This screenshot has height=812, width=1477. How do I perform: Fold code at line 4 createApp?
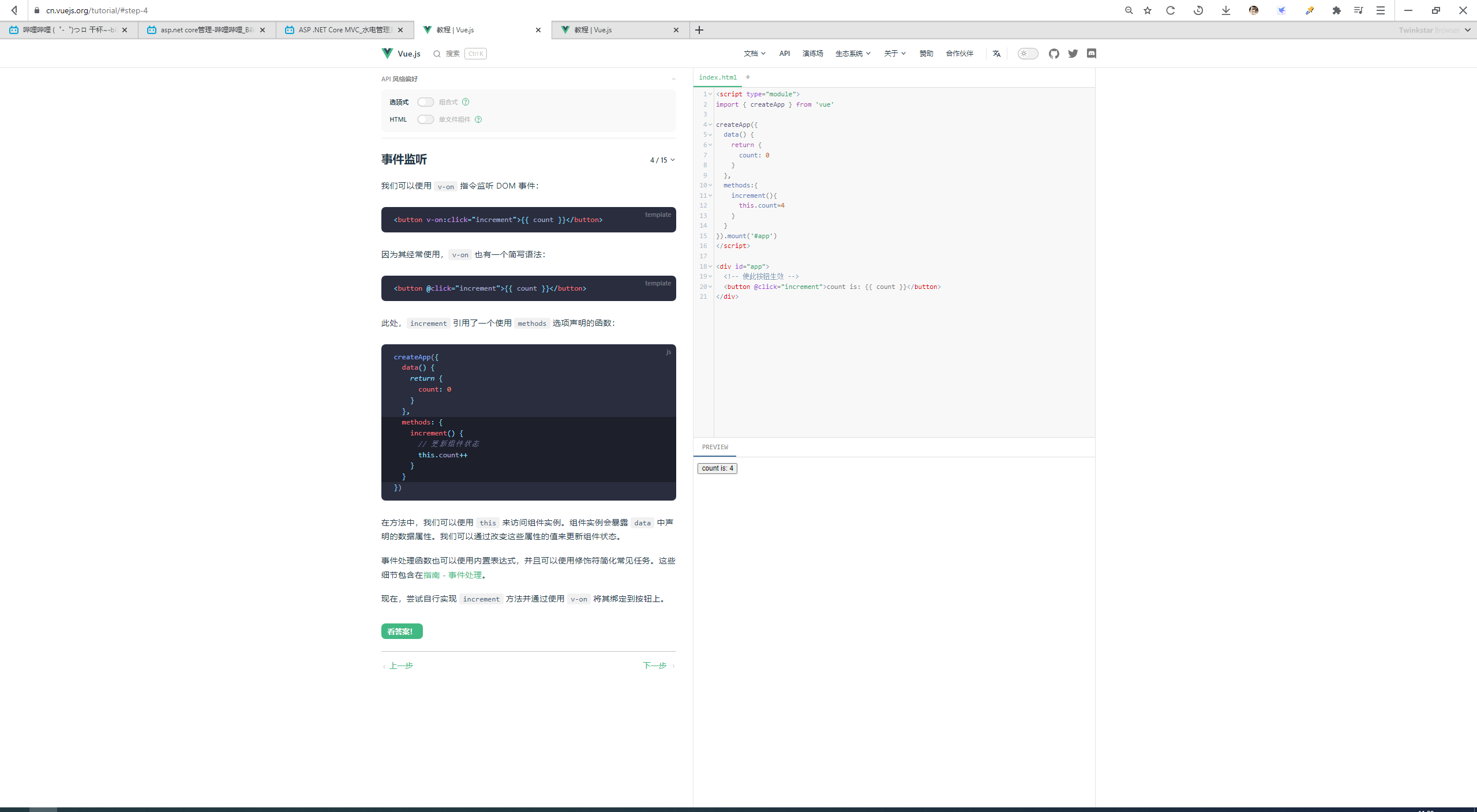coord(710,125)
